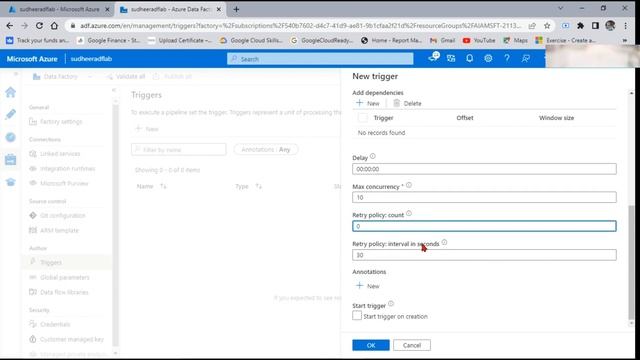This screenshot has width=640, height=360.
Task: Open the feedback icon in header
Action: point(526,58)
